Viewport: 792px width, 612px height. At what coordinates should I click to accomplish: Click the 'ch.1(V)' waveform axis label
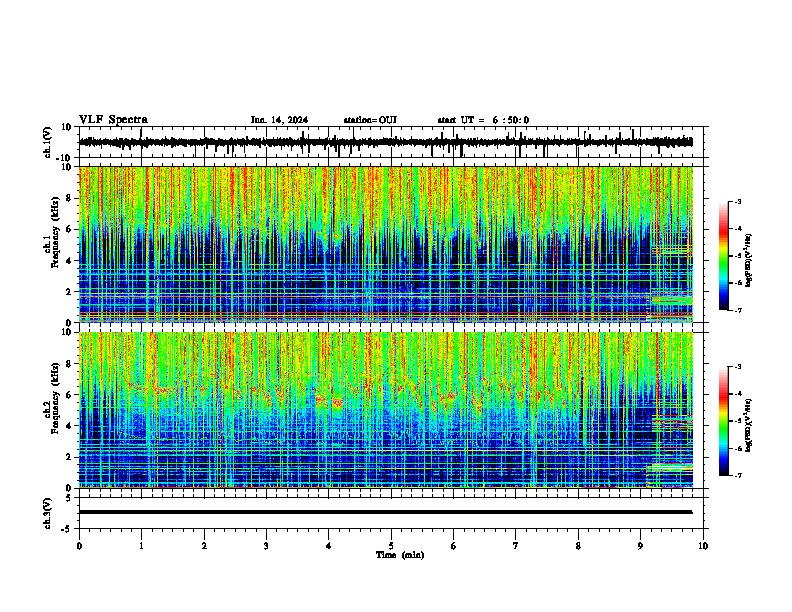tap(48, 142)
